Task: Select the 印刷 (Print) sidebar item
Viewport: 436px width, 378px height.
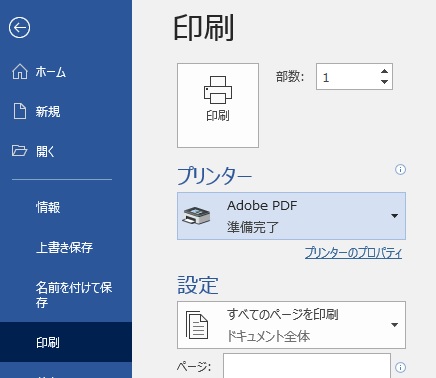Action: (x=66, y=342)
